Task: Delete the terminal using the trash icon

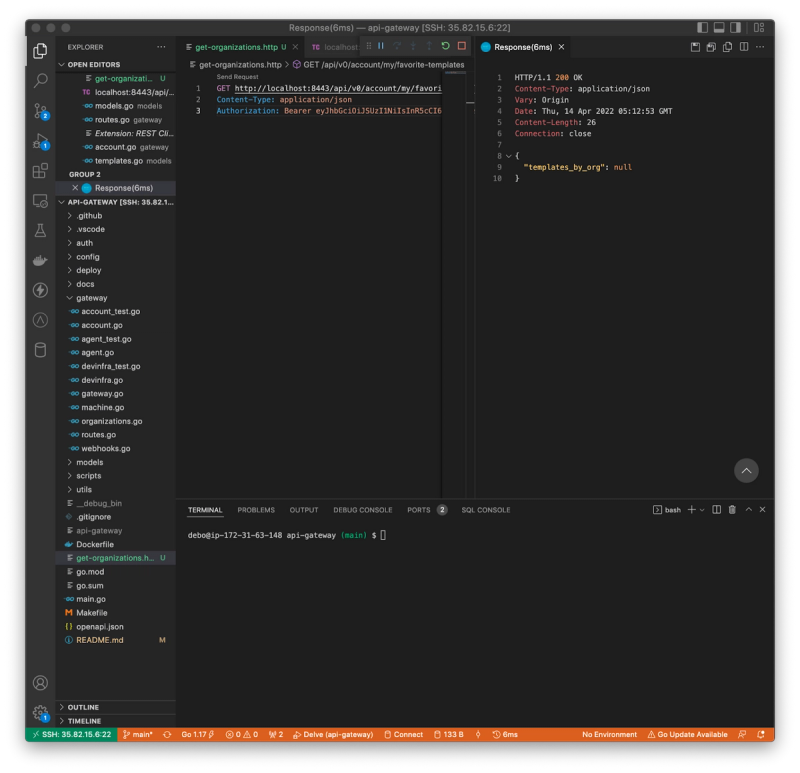Action: [x=732, y=510]
